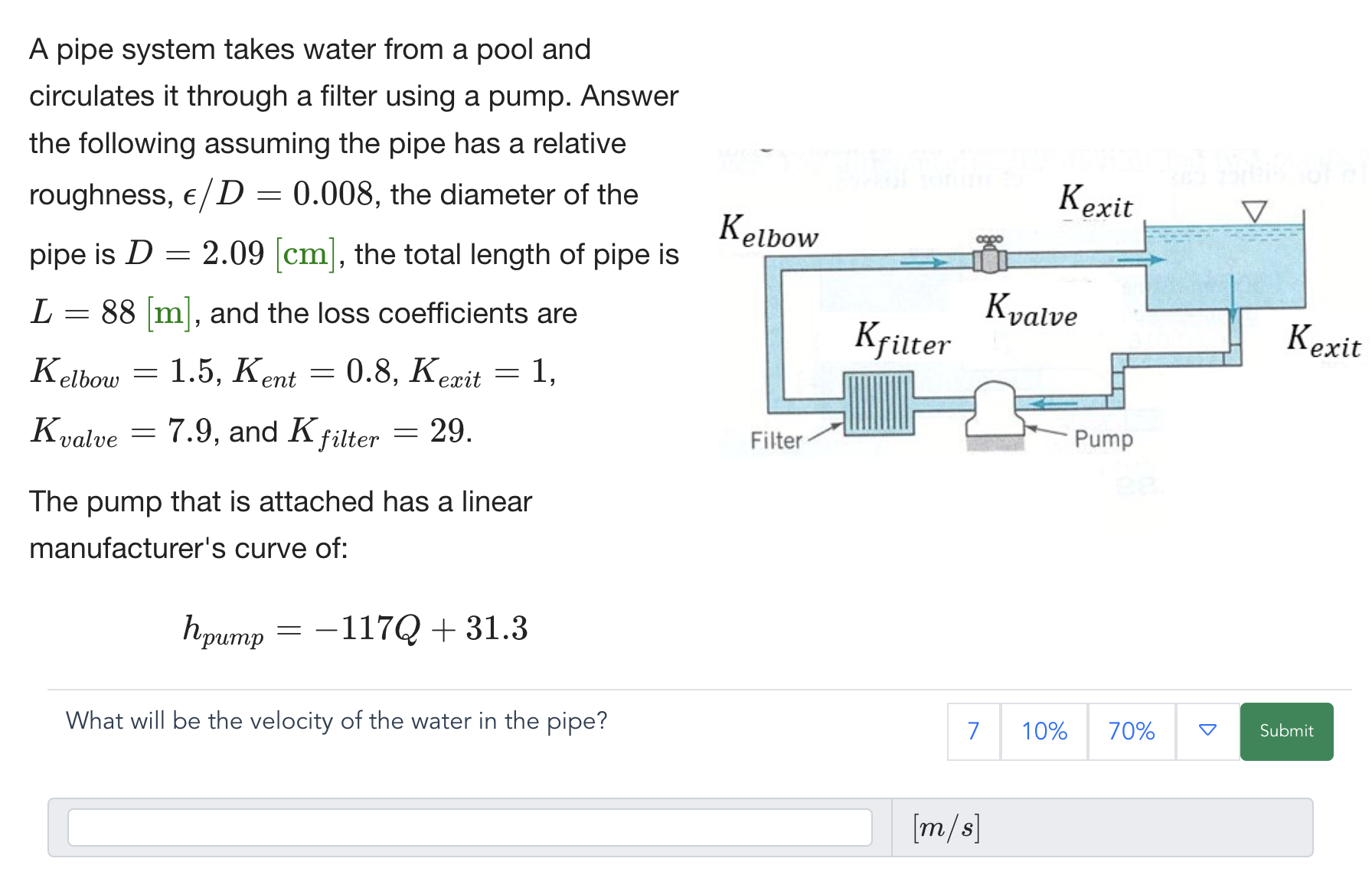1372x891 pixels.
Task: Click the K_exit label above the pool
Action: click(1096, 201)
